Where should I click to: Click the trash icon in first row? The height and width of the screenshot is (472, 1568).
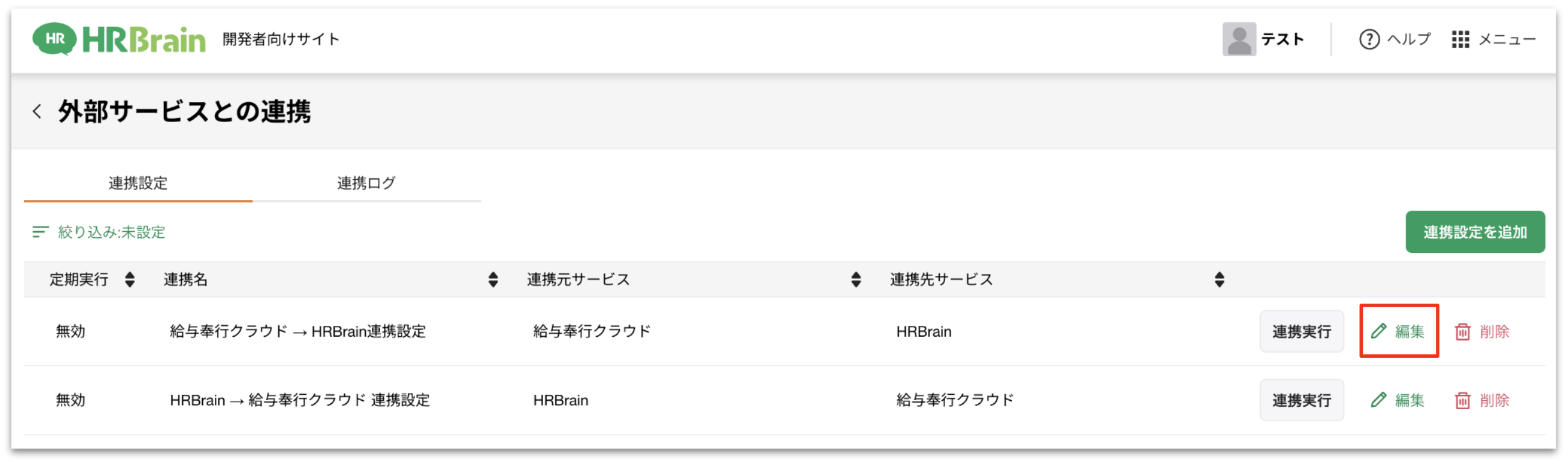click(x=1462, y=332)
